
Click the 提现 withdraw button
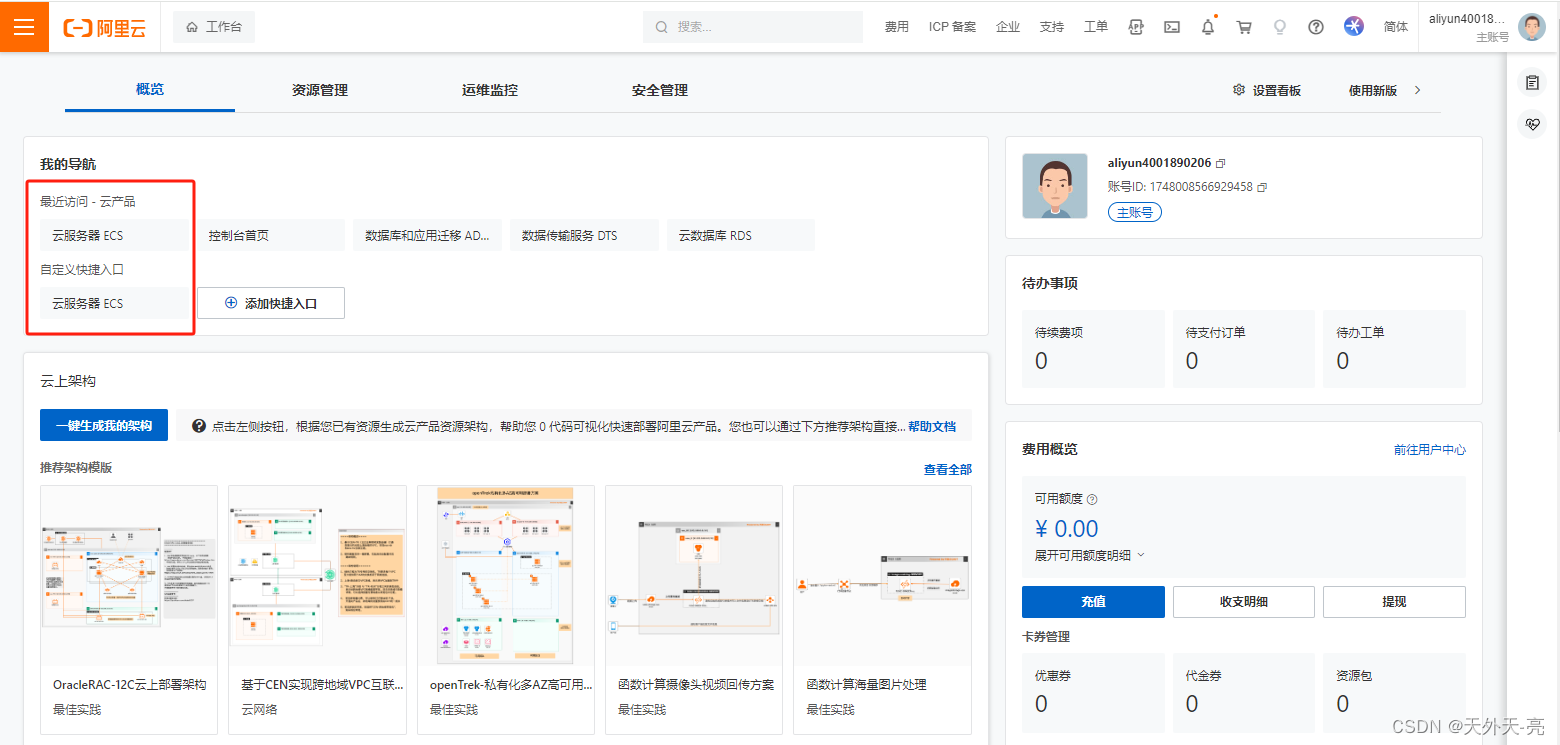pyautogui.click(x=1394, y=602)
